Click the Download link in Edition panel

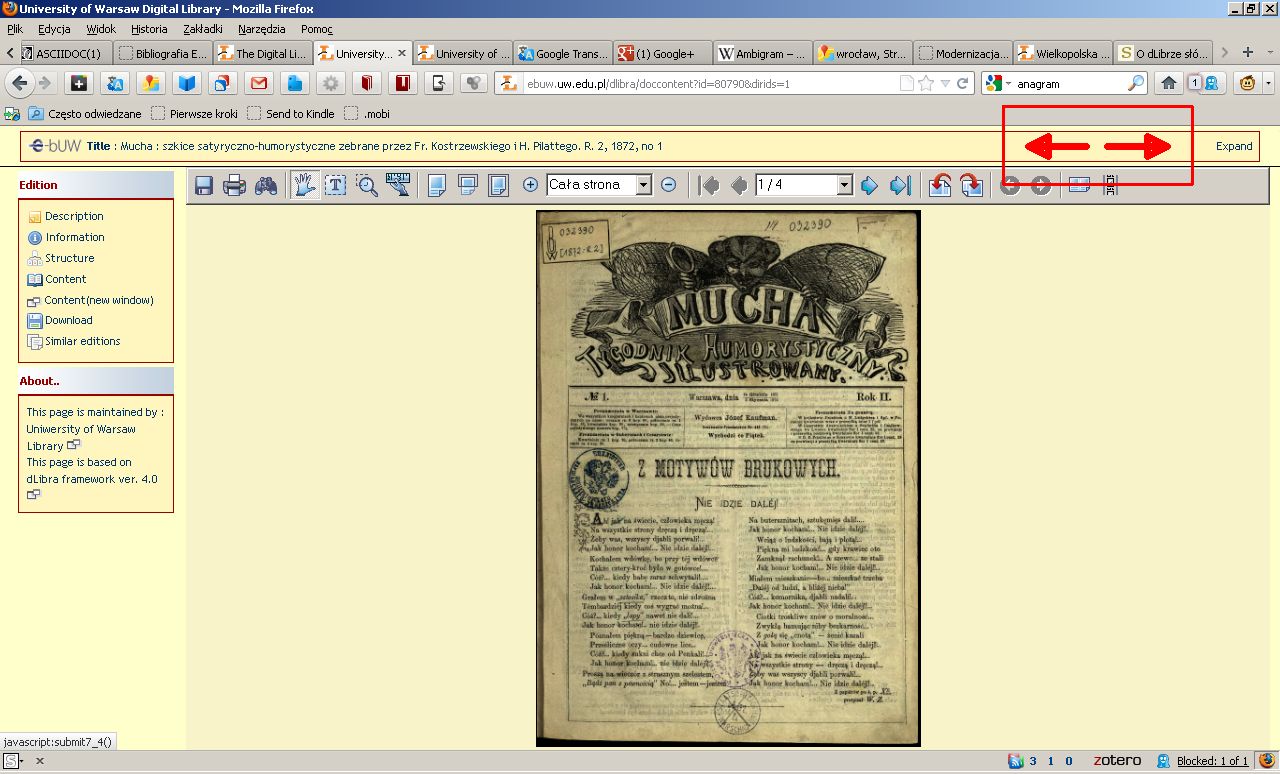68,320
